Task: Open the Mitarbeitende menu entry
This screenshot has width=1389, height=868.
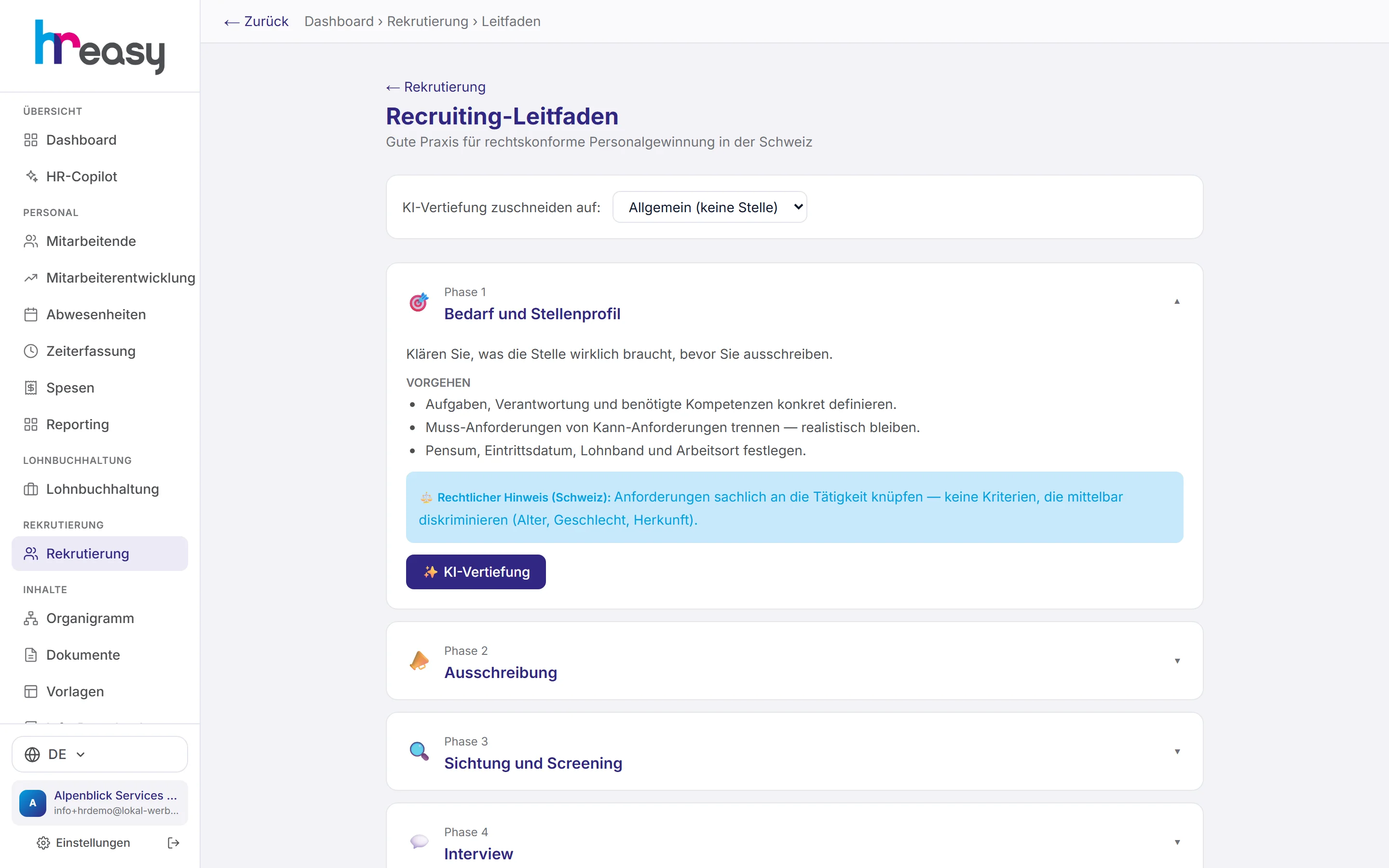Action: pyautogui.click(x=100, y=241)
